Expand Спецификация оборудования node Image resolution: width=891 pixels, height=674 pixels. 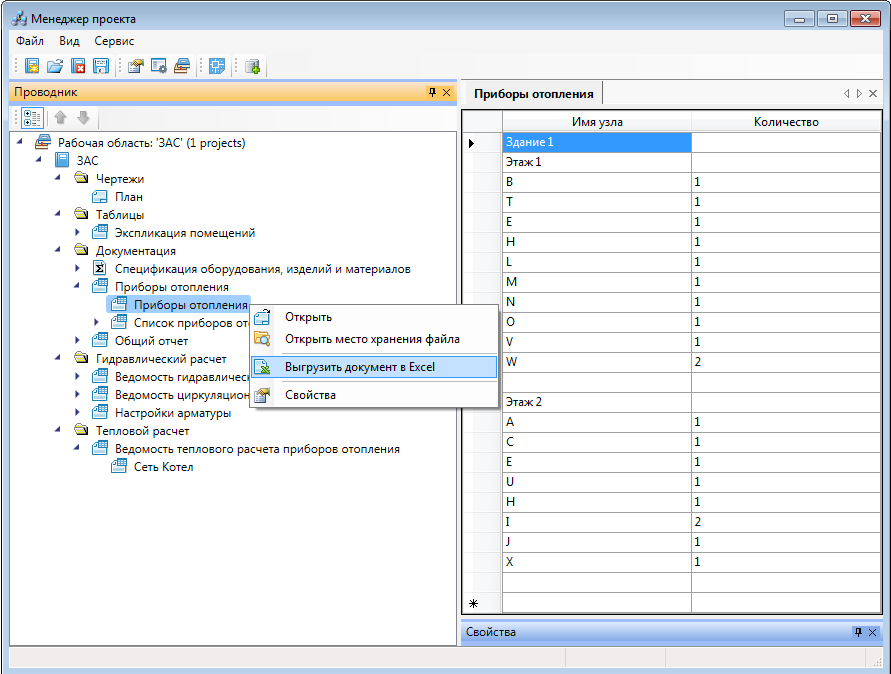(x=77, y=268)
